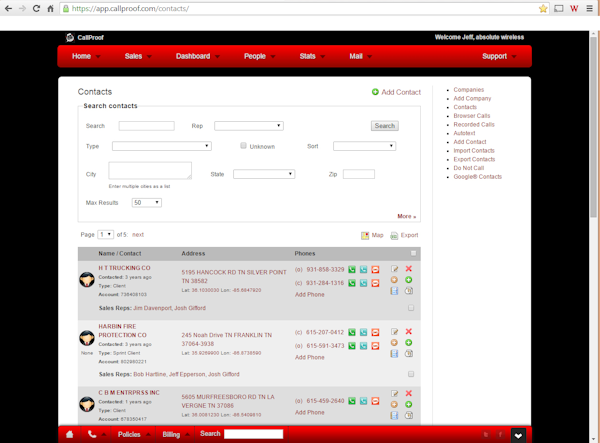Edit C B M ENTRPRSS INC with pencil icon

pos(395,394)
